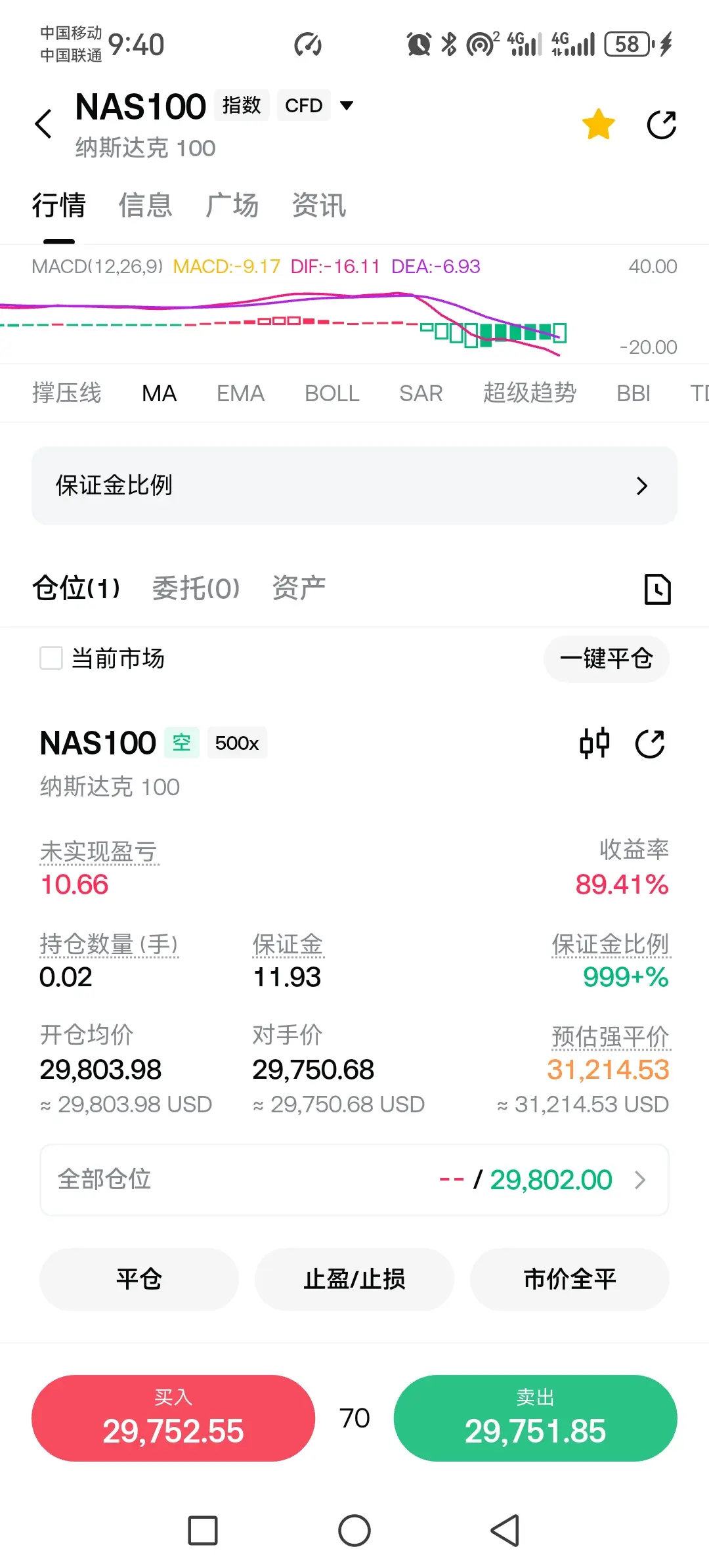
Task: Select the 委托(0) tab
Action: pyautogui.click(x=196, y=588)
